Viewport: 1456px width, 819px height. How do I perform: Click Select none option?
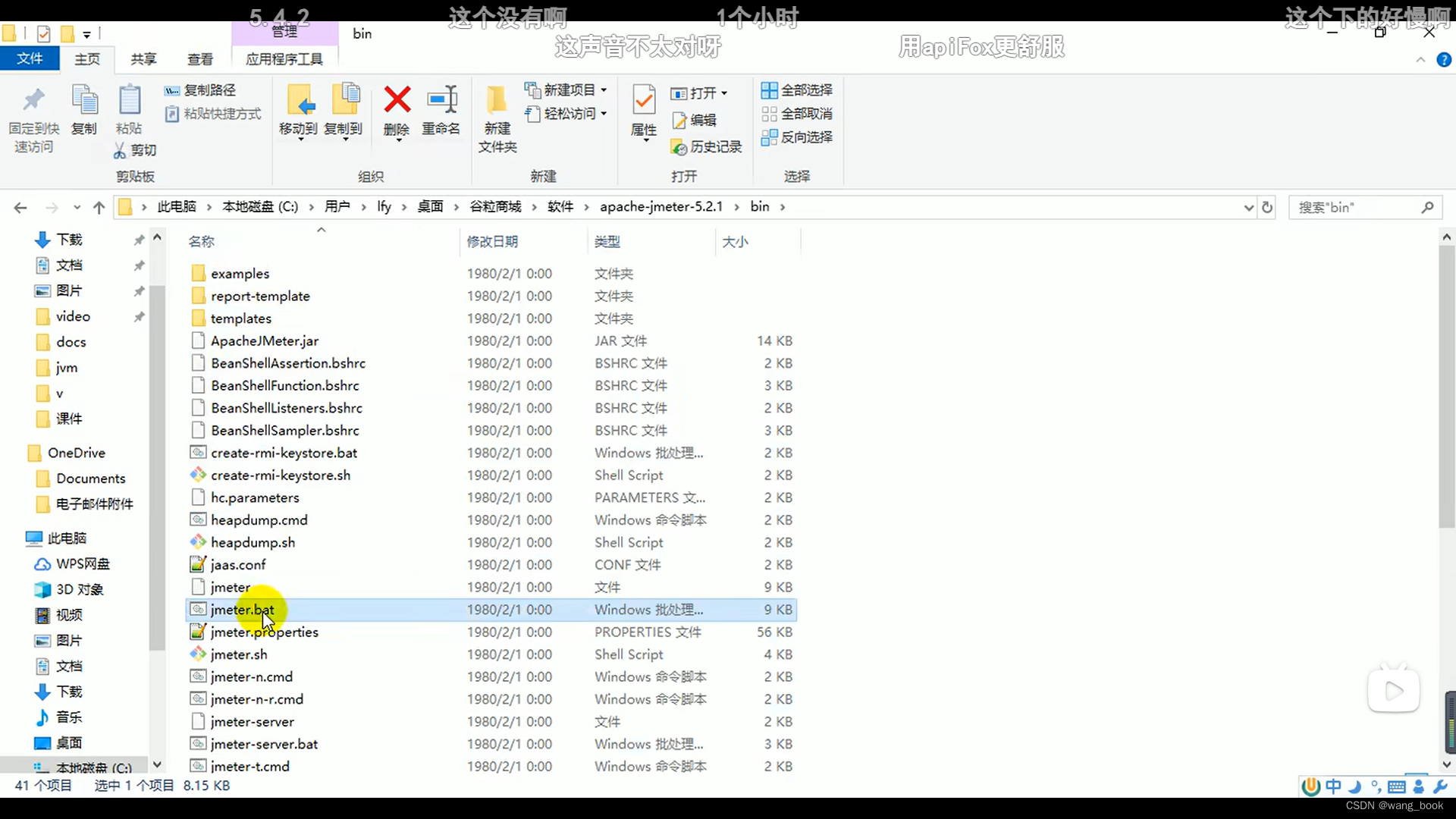[x=797, y=114]
